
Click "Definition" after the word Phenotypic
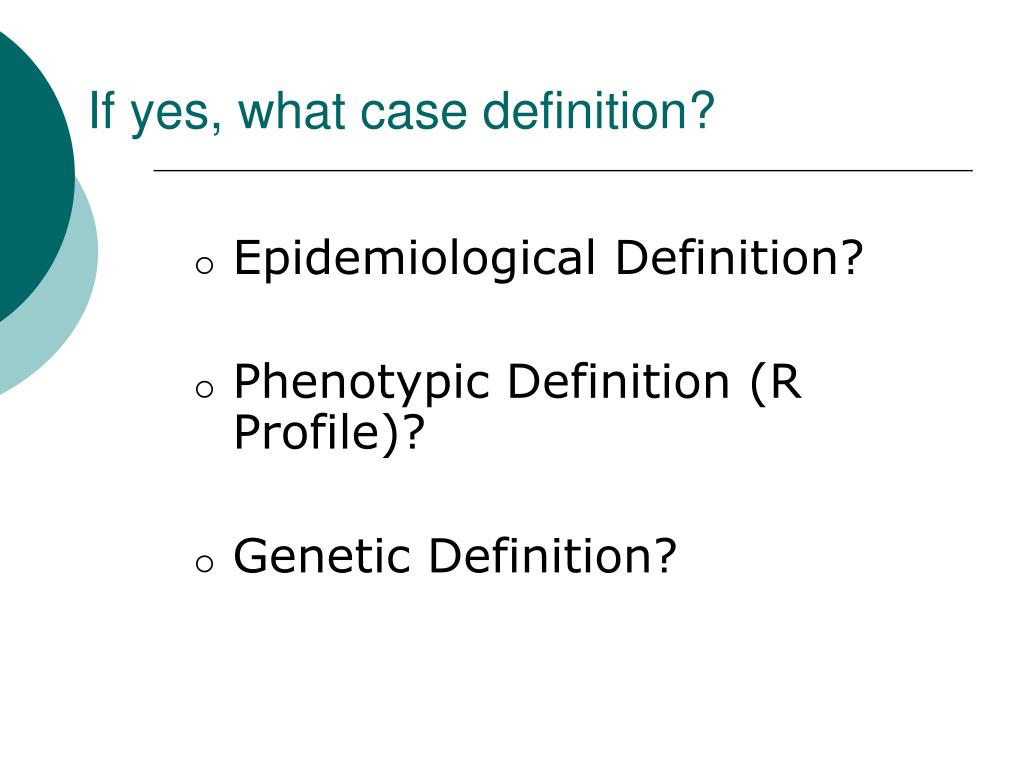click(618, 381)
